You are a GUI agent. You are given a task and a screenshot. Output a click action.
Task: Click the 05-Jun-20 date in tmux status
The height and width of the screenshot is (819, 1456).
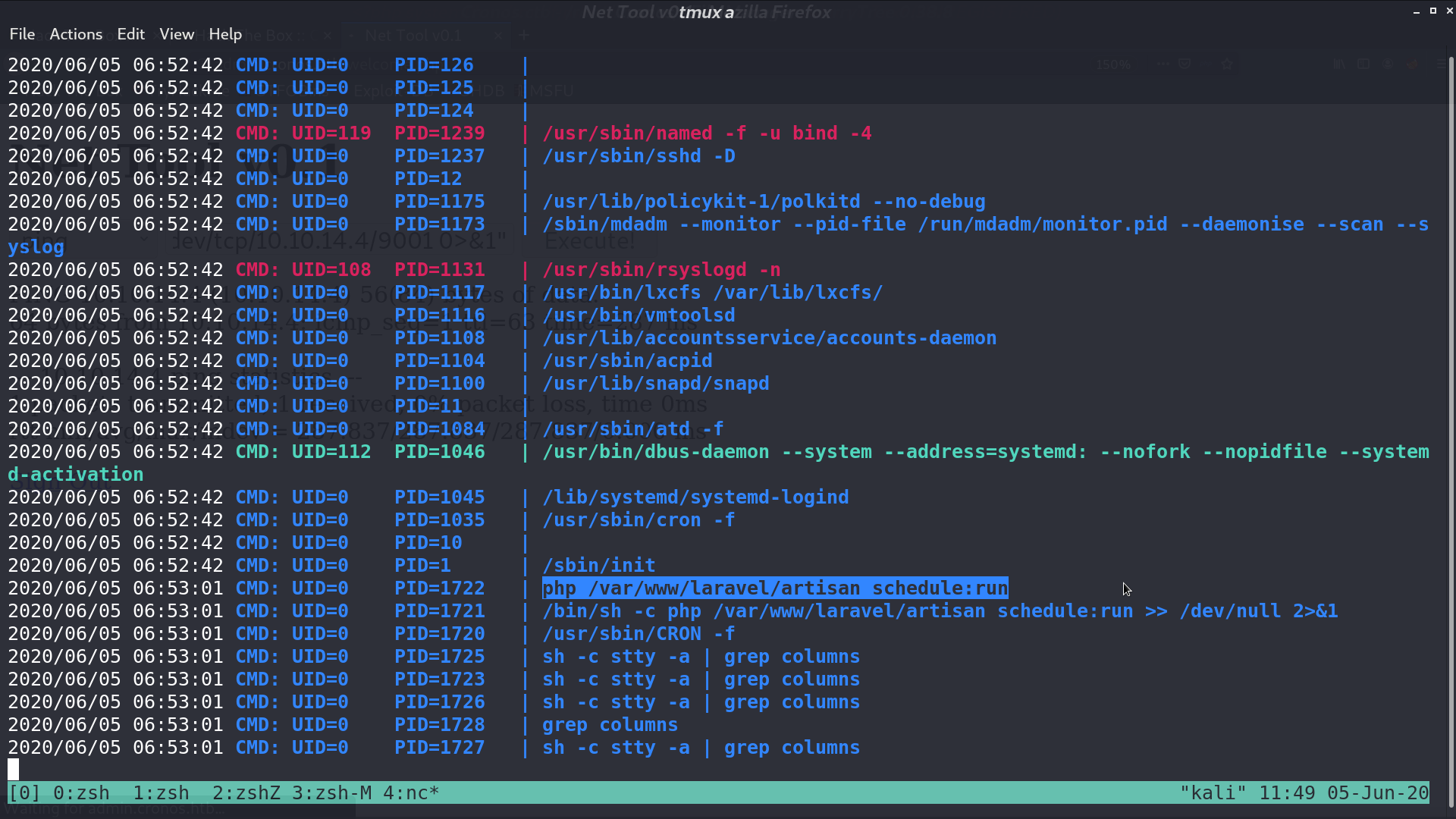[1378, 793]
